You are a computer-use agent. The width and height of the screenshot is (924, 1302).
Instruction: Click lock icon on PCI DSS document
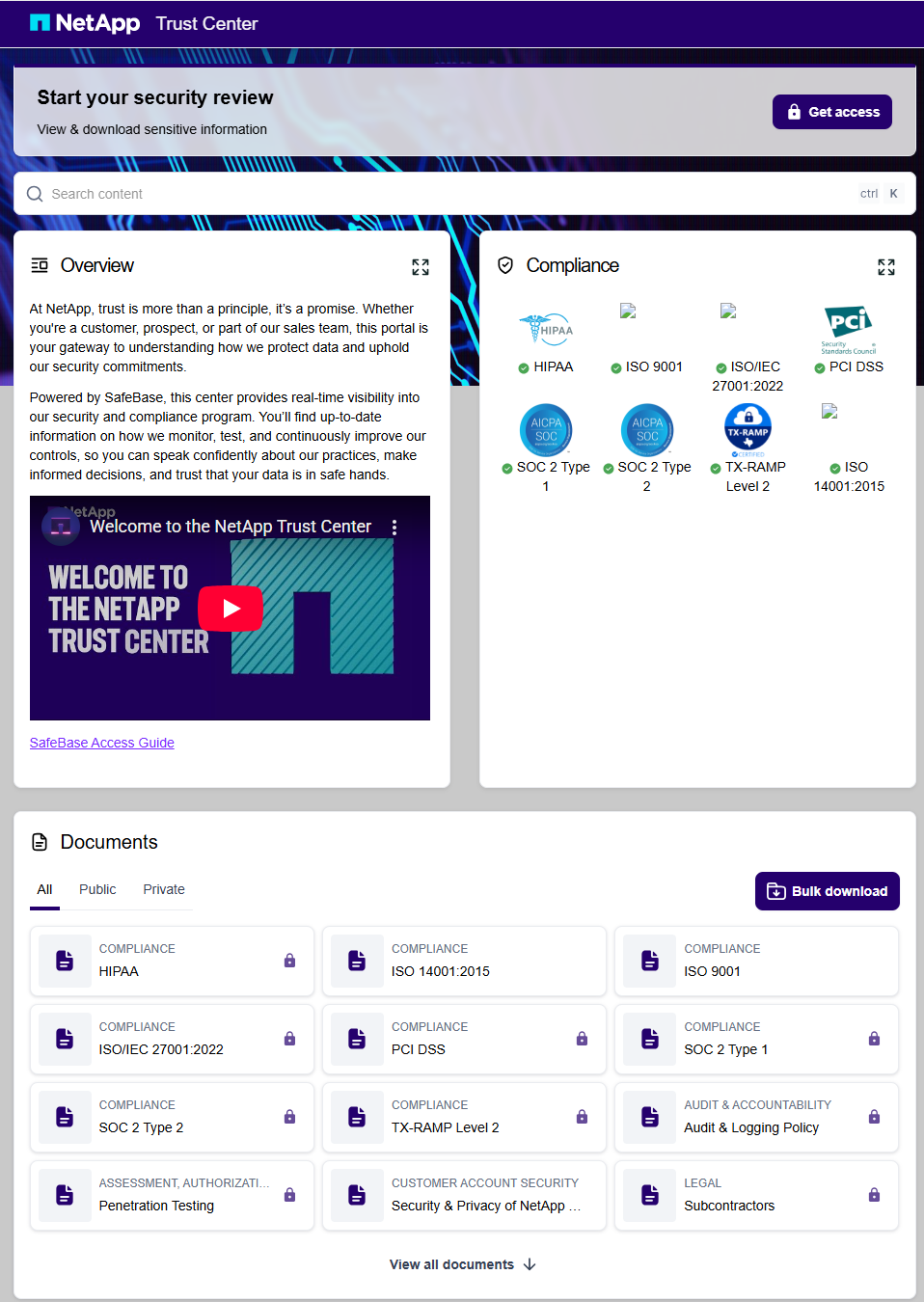(582, 1039)
